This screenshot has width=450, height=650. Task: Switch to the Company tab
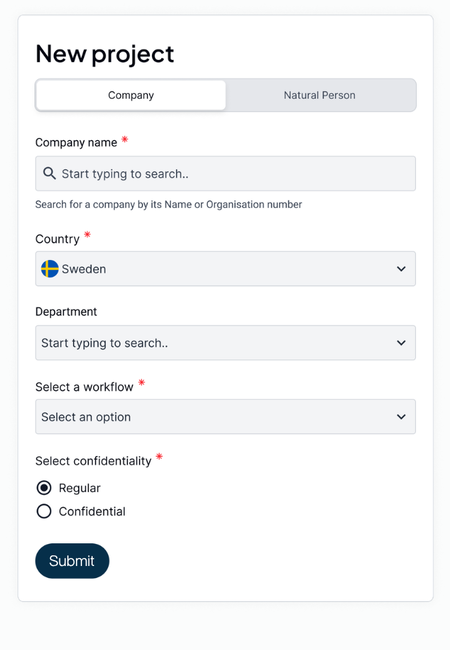[x=131, y=95]
